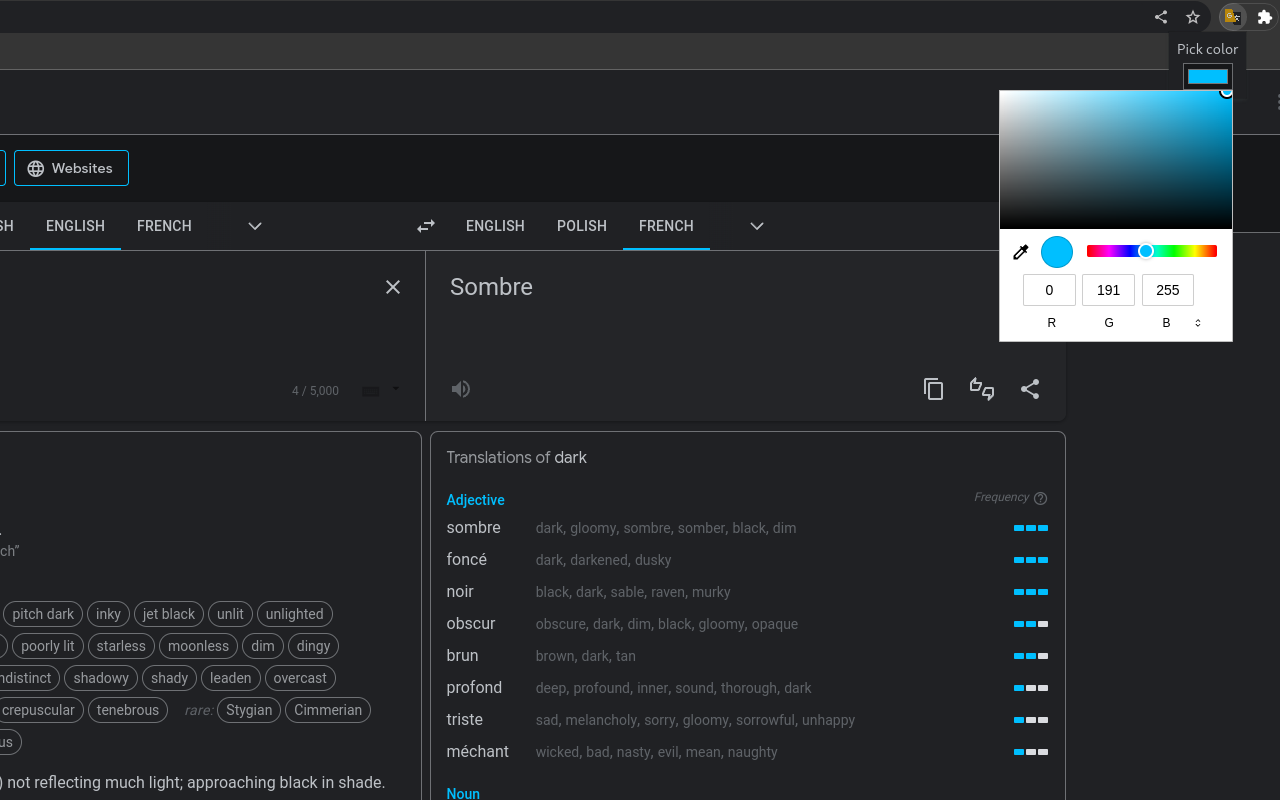Clear the source text with the X
The image size is (1280, 800).
[x=392, y=287]
